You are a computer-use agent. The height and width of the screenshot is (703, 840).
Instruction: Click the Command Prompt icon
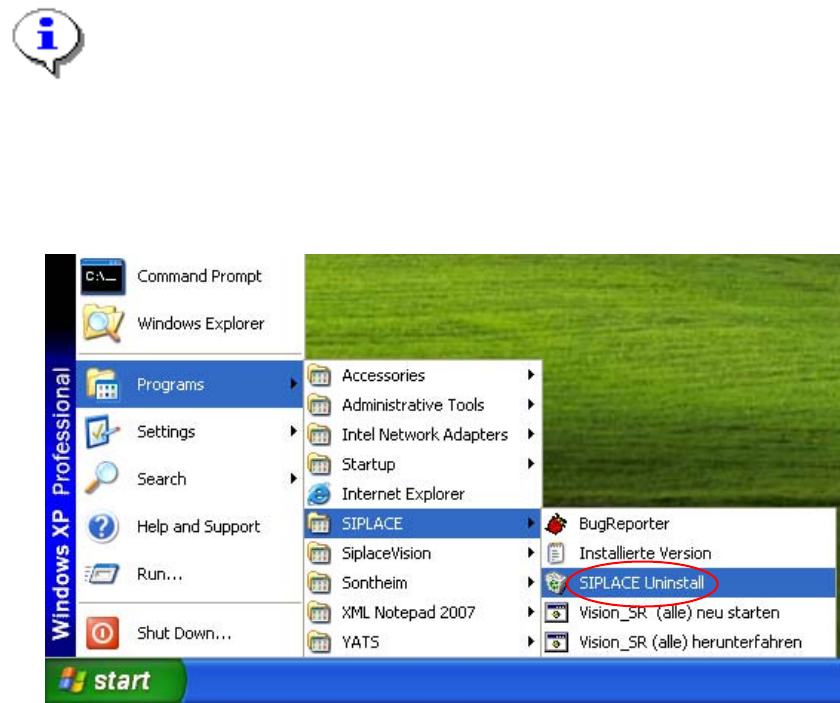(103, 276)
